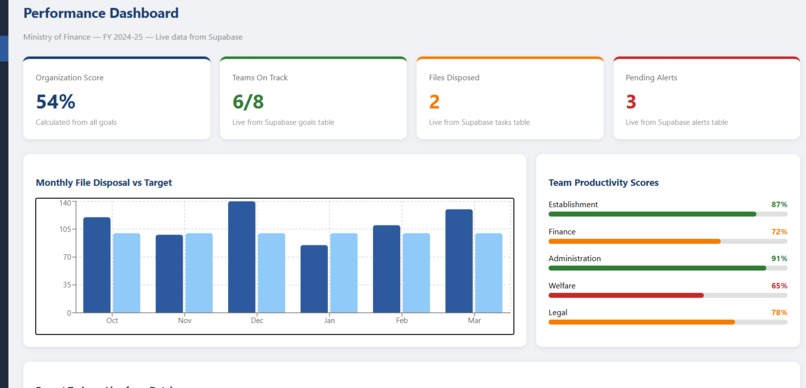Click the 35 y-axis tick label

[67, 285]
